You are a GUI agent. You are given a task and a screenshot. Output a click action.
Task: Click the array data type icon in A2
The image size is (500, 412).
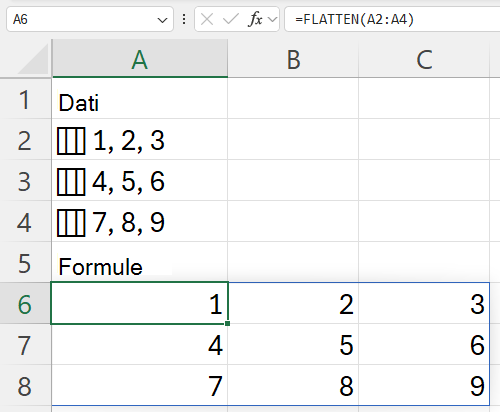pos(71,141)
